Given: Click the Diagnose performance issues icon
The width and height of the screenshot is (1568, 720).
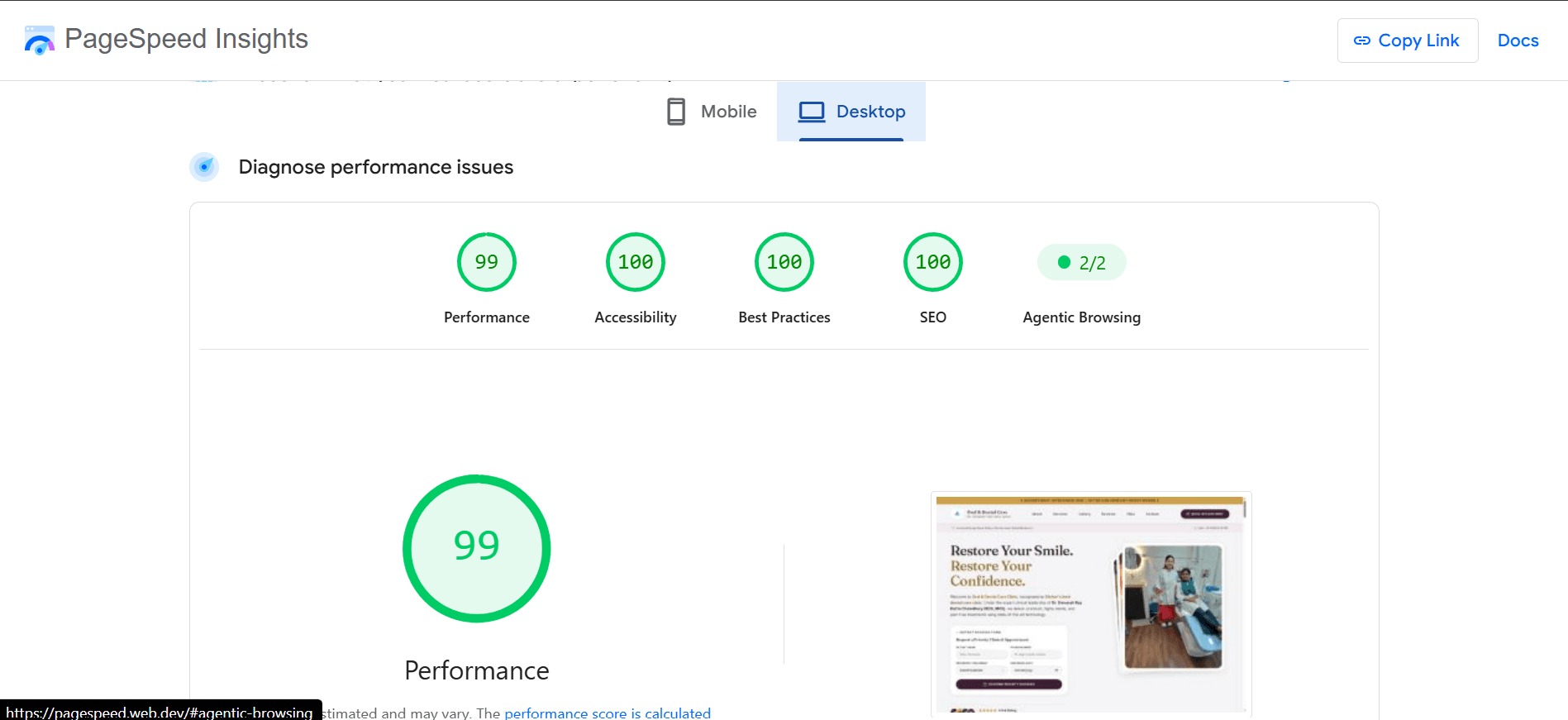Looking at the screenshot, I should tap(204, 167).
